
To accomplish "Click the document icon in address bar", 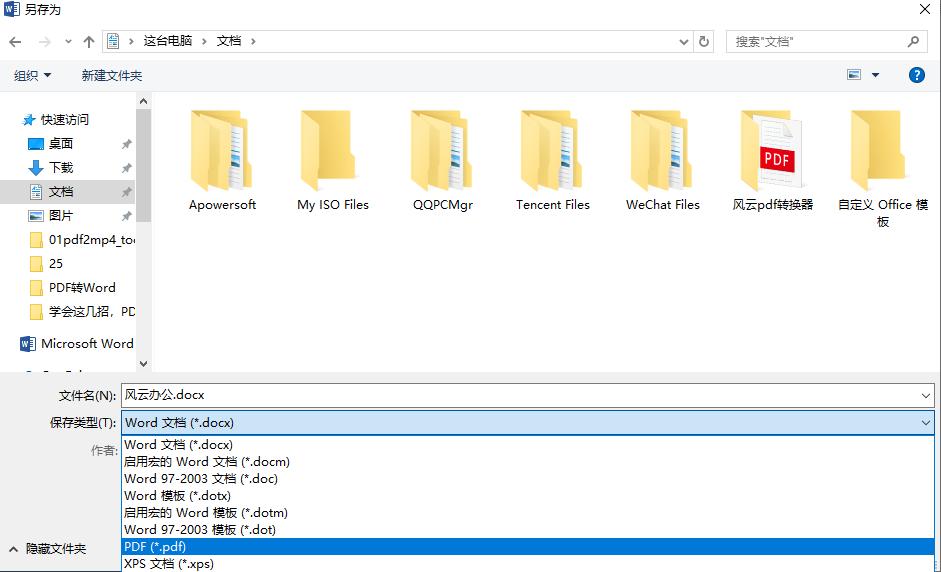I will click(113, 41).
